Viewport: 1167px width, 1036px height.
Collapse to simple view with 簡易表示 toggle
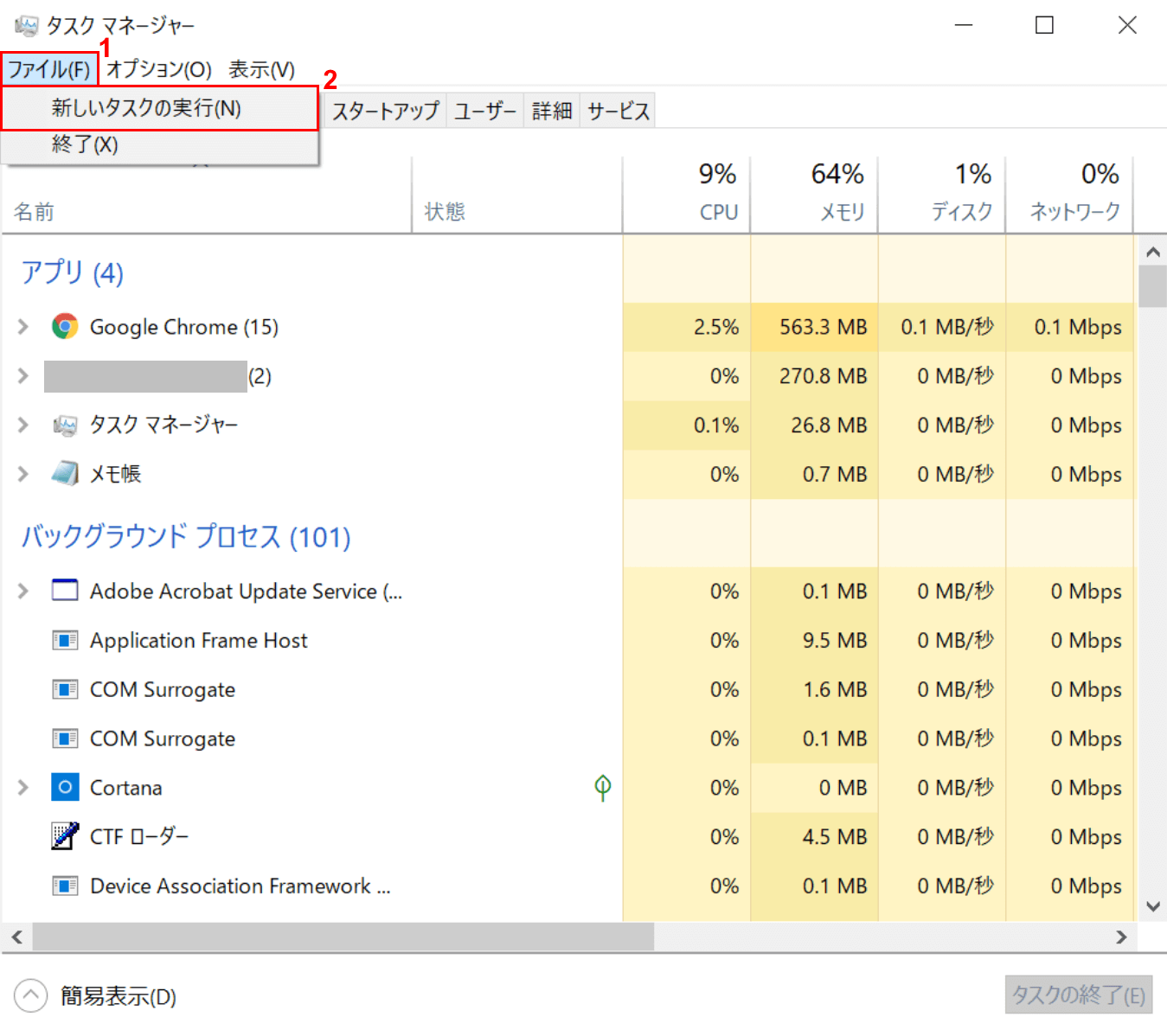[x=31, y=996]
